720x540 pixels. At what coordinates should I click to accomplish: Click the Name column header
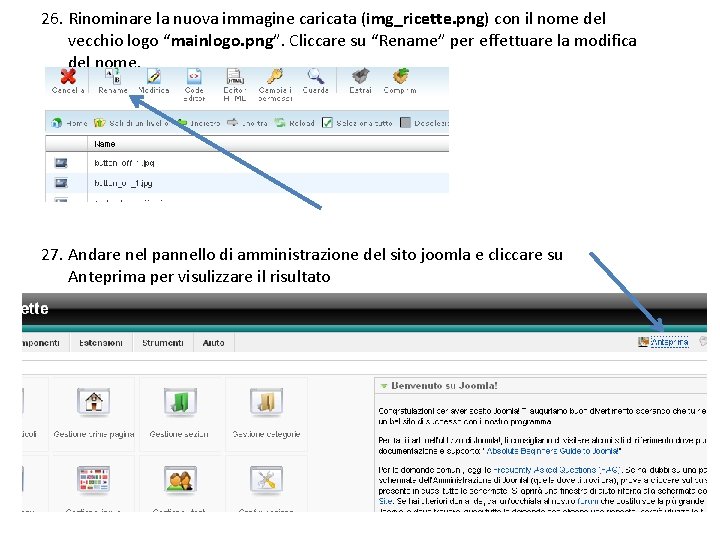click(x=105, y=144)
